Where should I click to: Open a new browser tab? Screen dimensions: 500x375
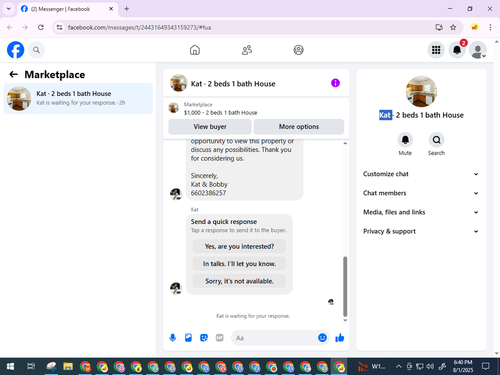[127, 9]
